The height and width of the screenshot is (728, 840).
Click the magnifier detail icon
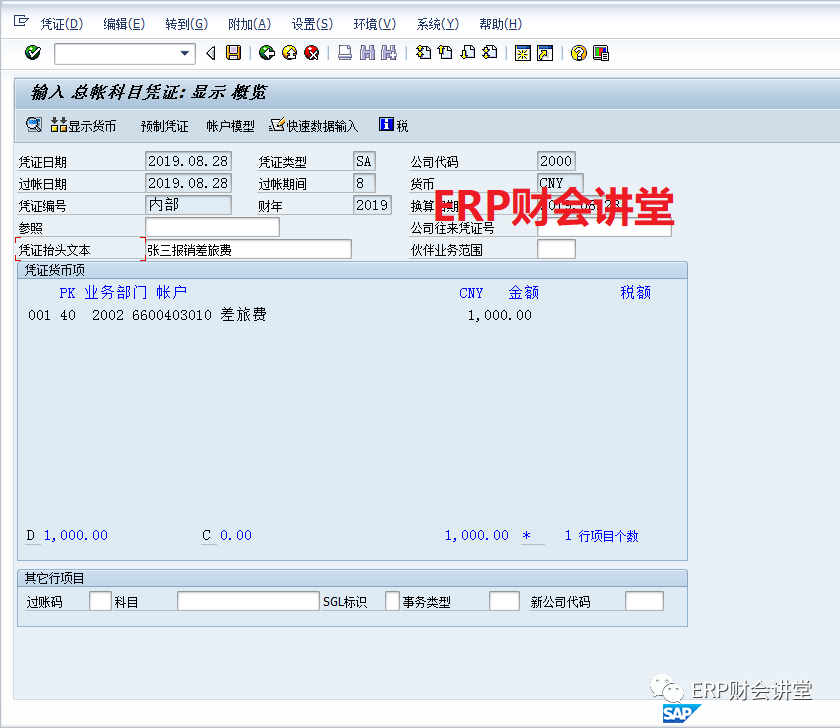pyautogui.click(x=34, y=125)
